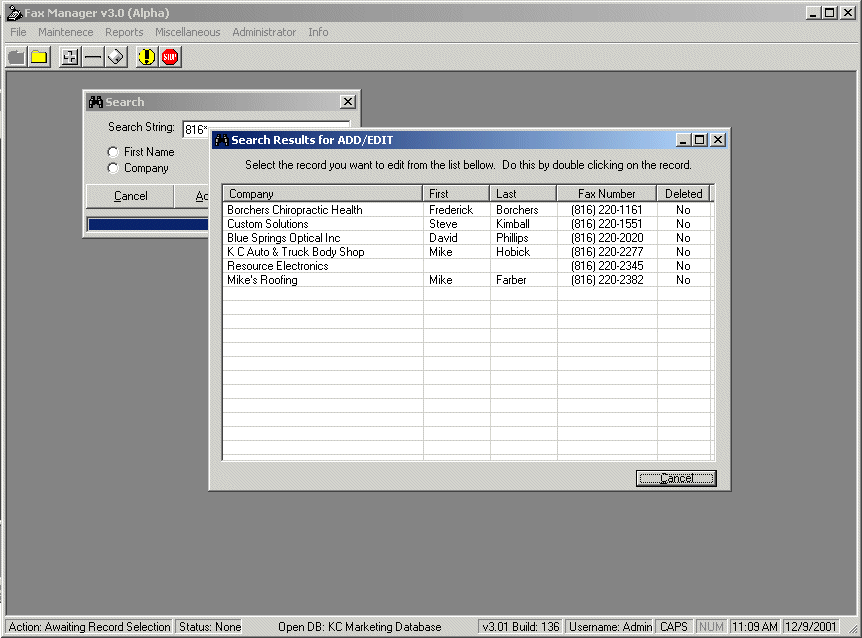862x638 pixels.
Task: Click the blue search progress bar
Action: click(147, 224)
